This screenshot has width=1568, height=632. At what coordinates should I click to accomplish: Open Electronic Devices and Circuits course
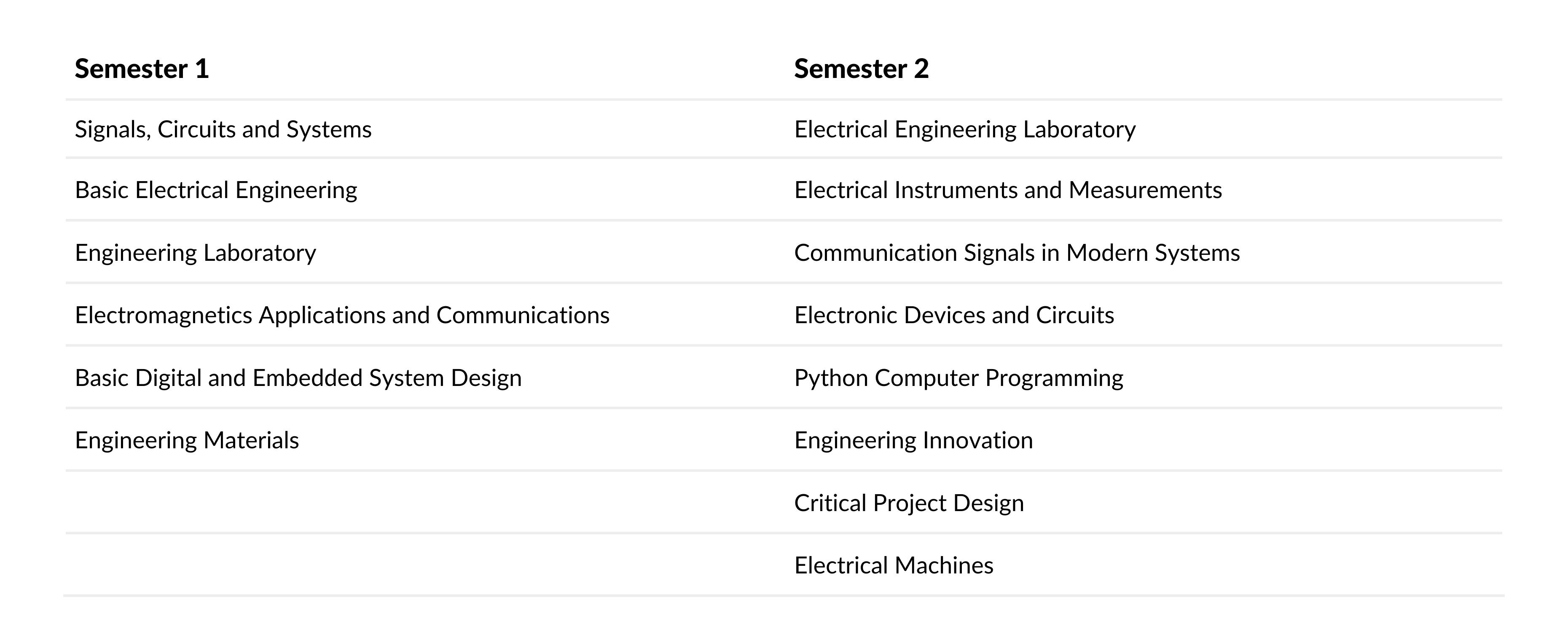tap(954, 315)
